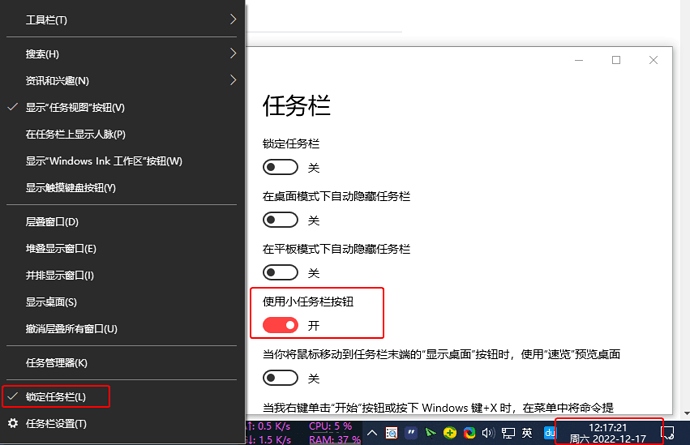Open the notification center icon
Viewport: 690px width, 445px height.
coord(668,433)
